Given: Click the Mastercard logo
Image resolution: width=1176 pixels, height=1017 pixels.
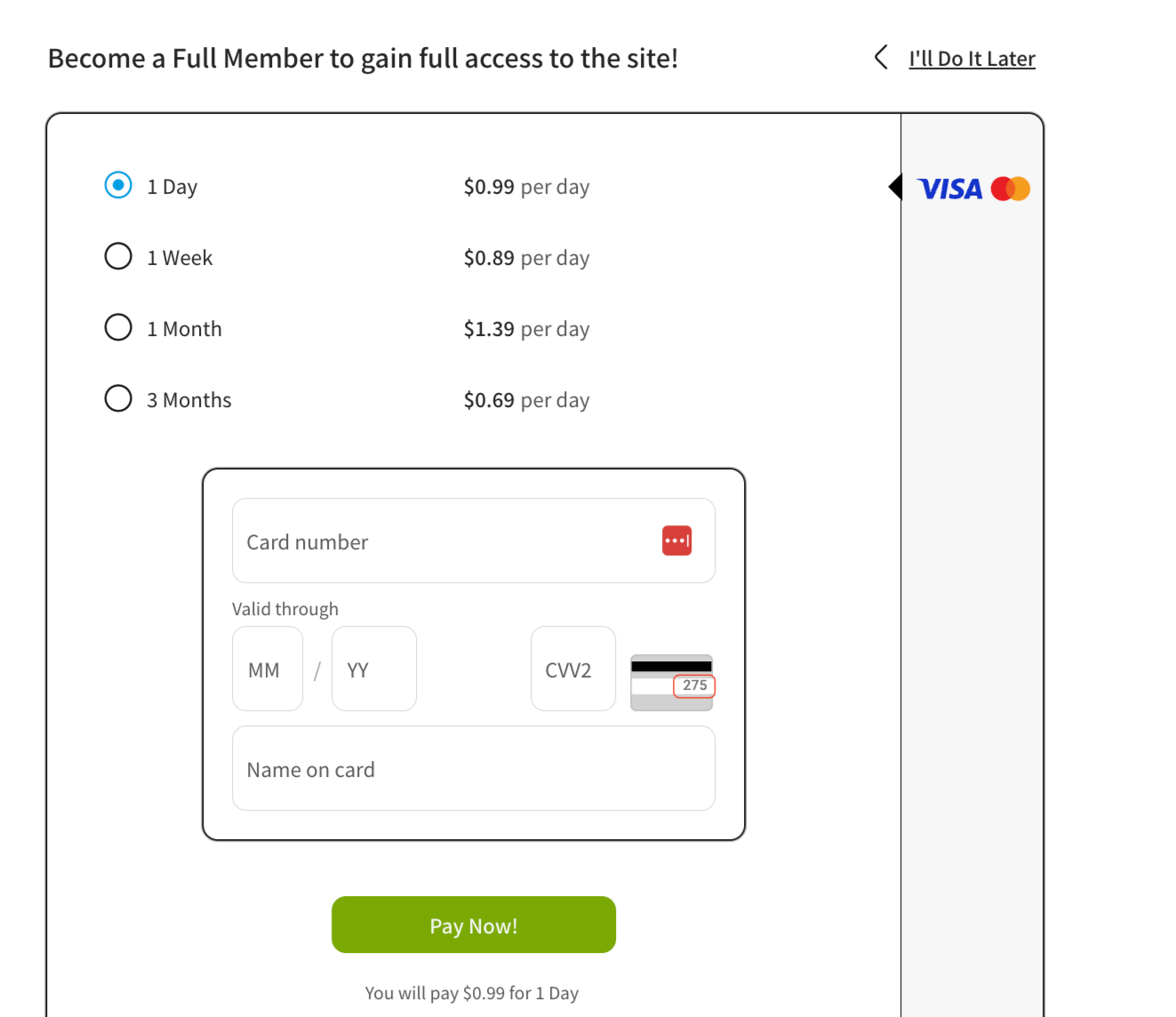Looking at the screenshot, I should 1010,188.
